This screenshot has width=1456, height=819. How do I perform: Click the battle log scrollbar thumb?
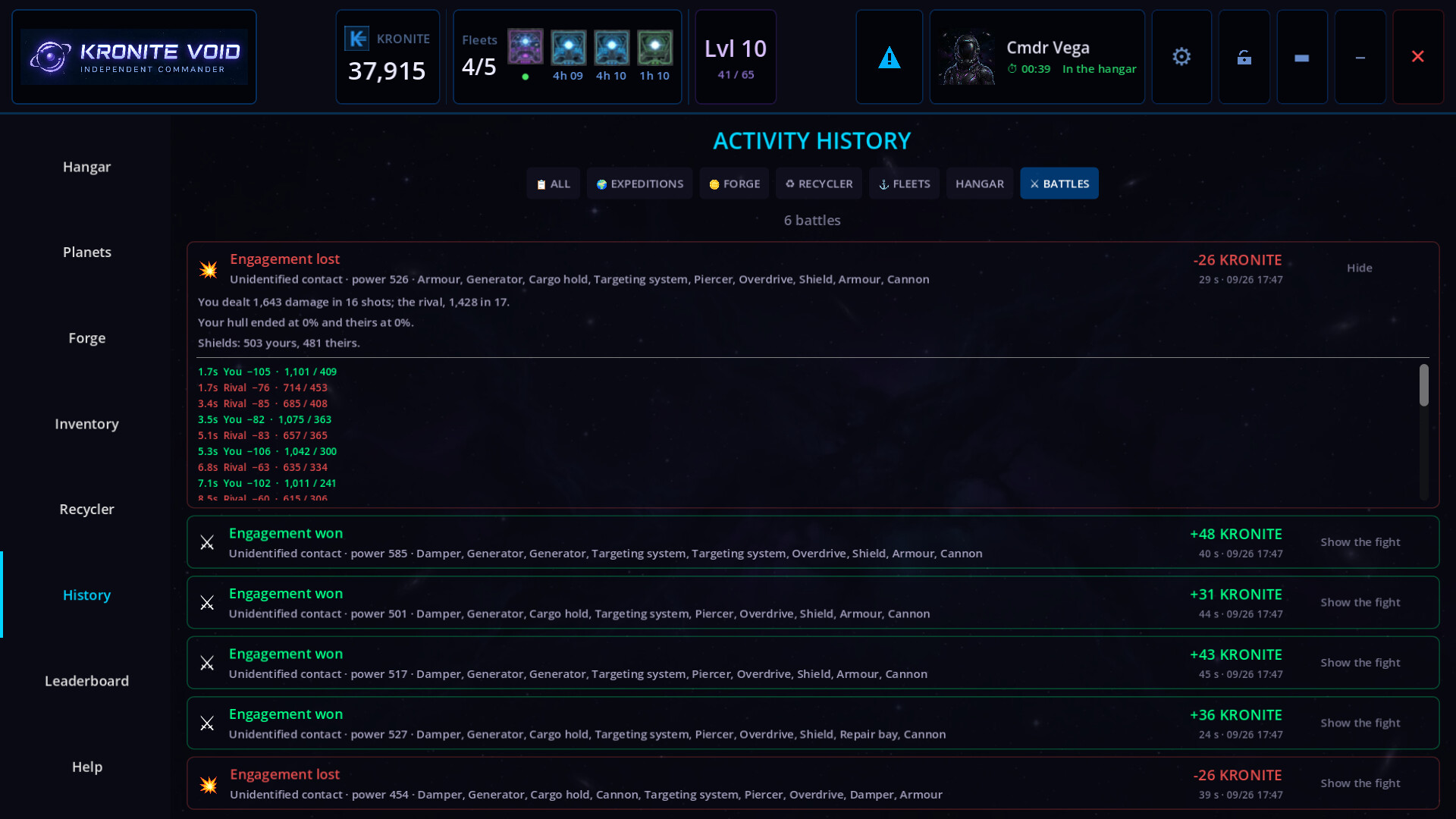(1423, 385)
